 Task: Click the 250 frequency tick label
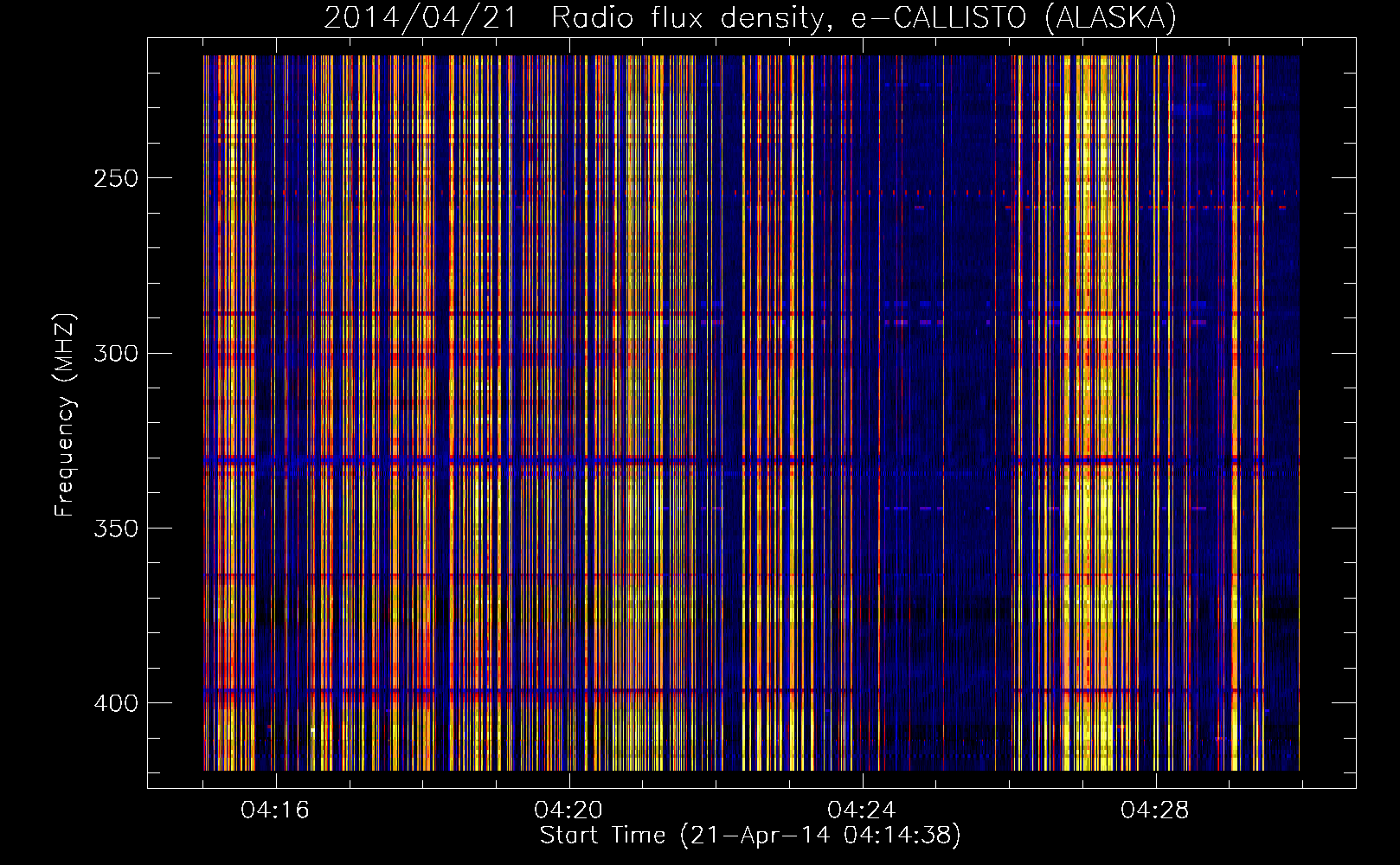click(115, 179)
